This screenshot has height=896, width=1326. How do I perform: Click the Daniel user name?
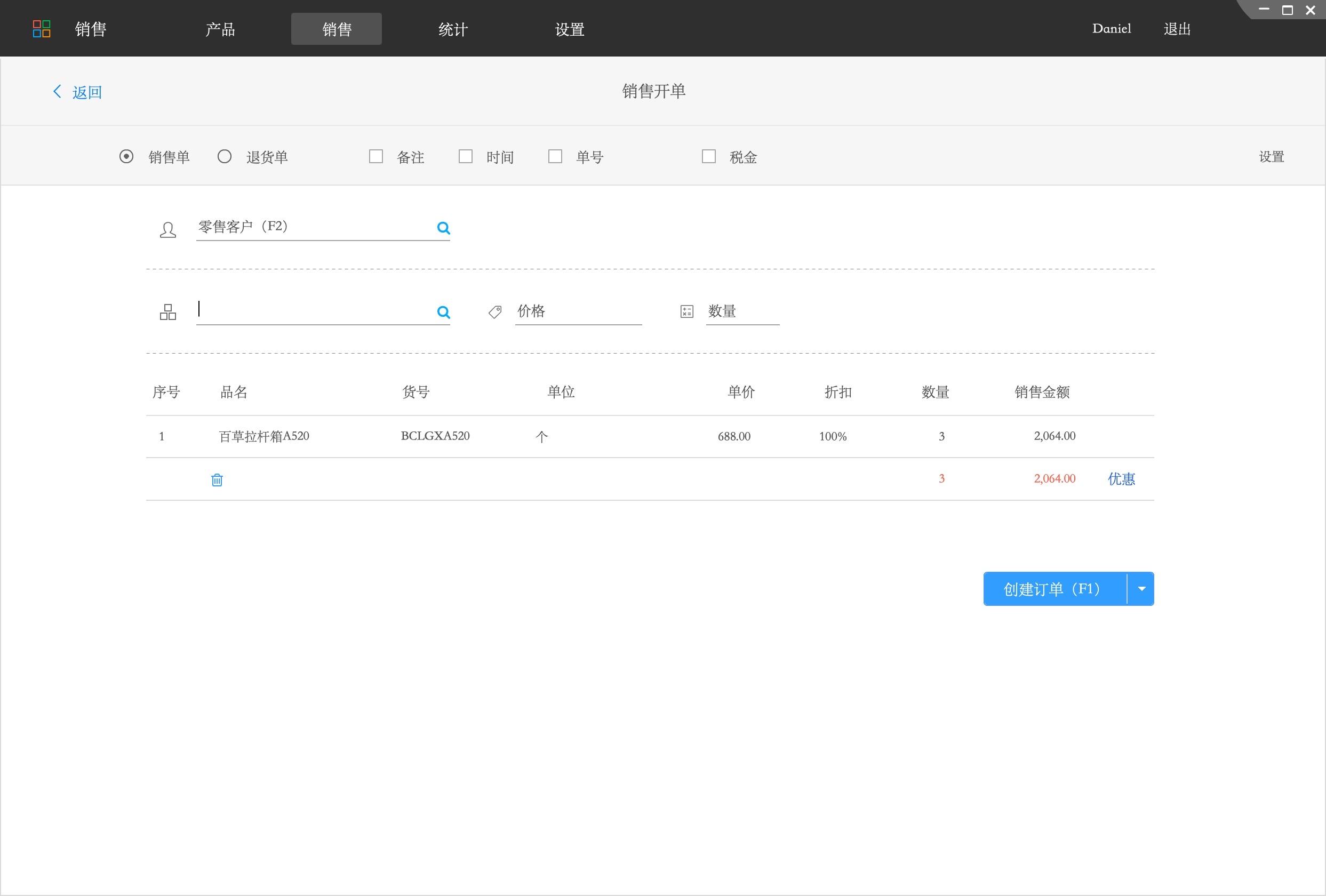(x=1112, y=28)
